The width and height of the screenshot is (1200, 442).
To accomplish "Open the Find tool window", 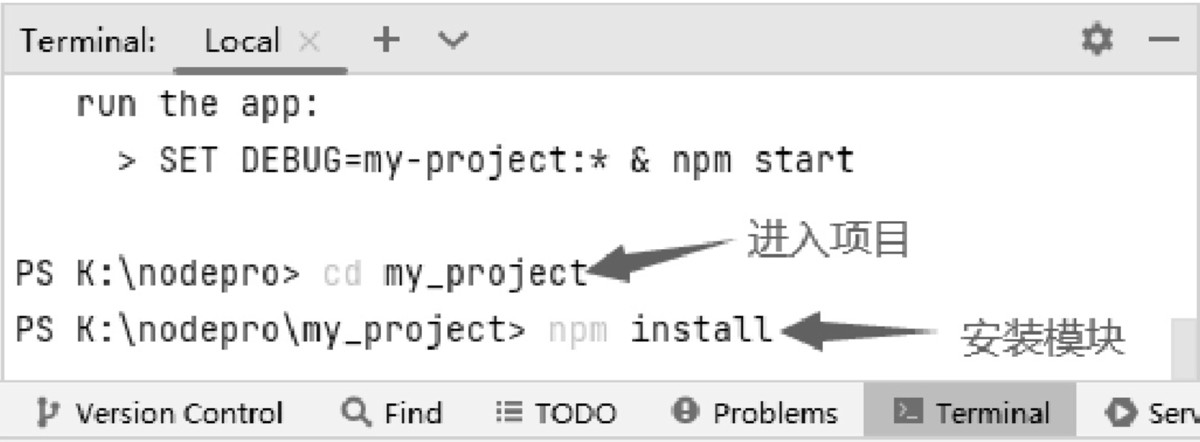I will tap(392, 412).
